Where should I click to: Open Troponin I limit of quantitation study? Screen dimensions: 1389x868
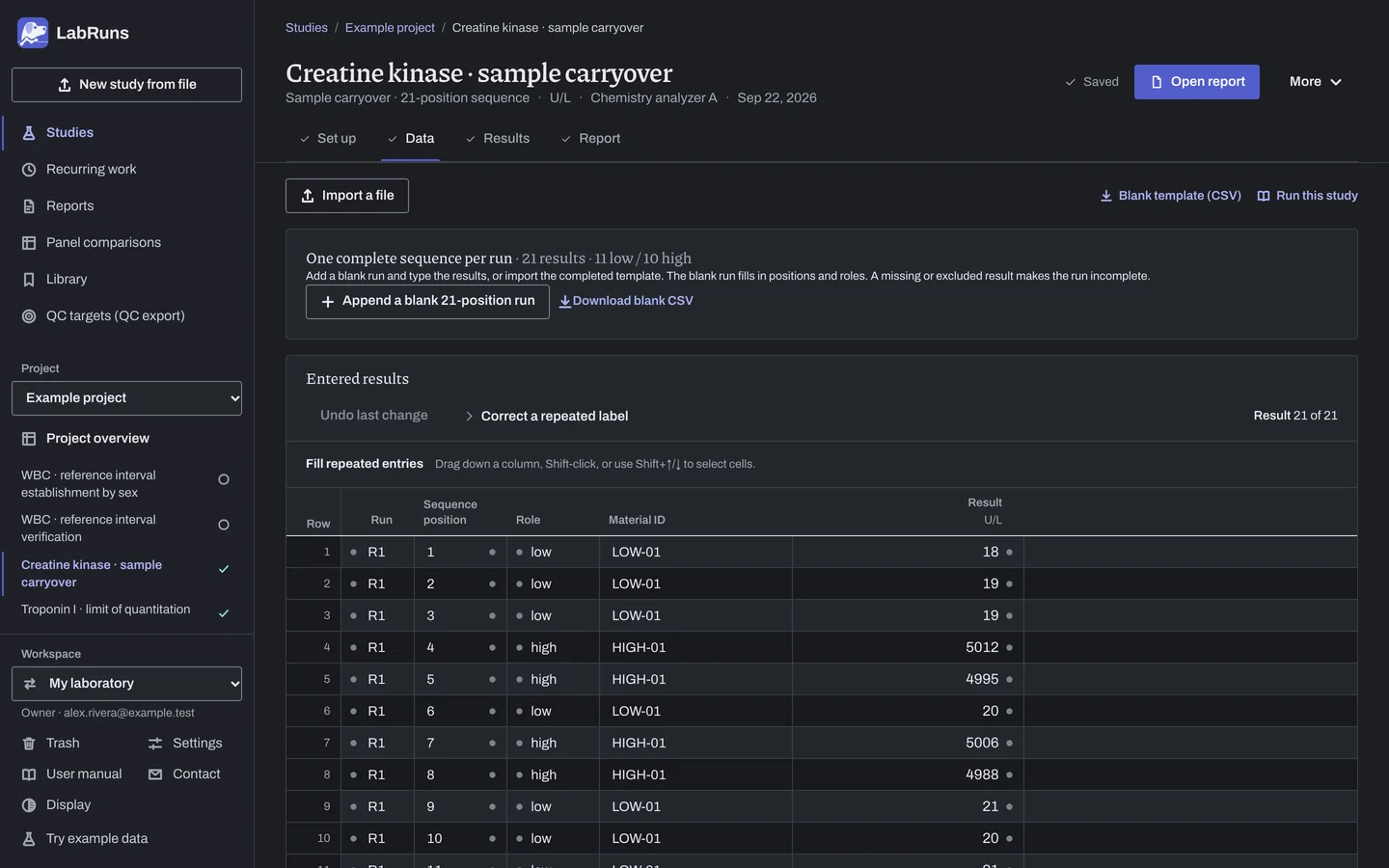[126, 610]
